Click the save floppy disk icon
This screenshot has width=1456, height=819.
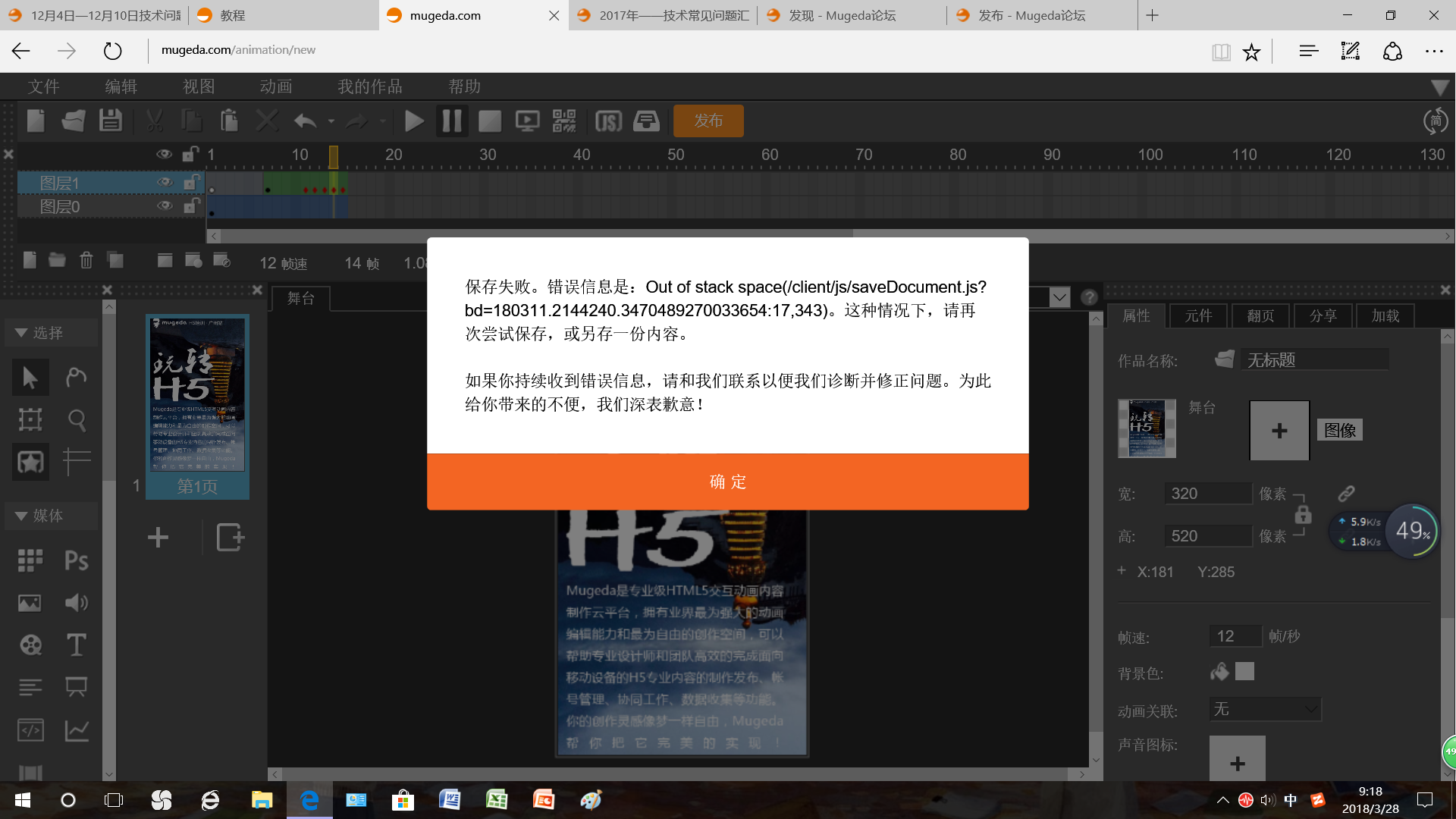[111, 121]
